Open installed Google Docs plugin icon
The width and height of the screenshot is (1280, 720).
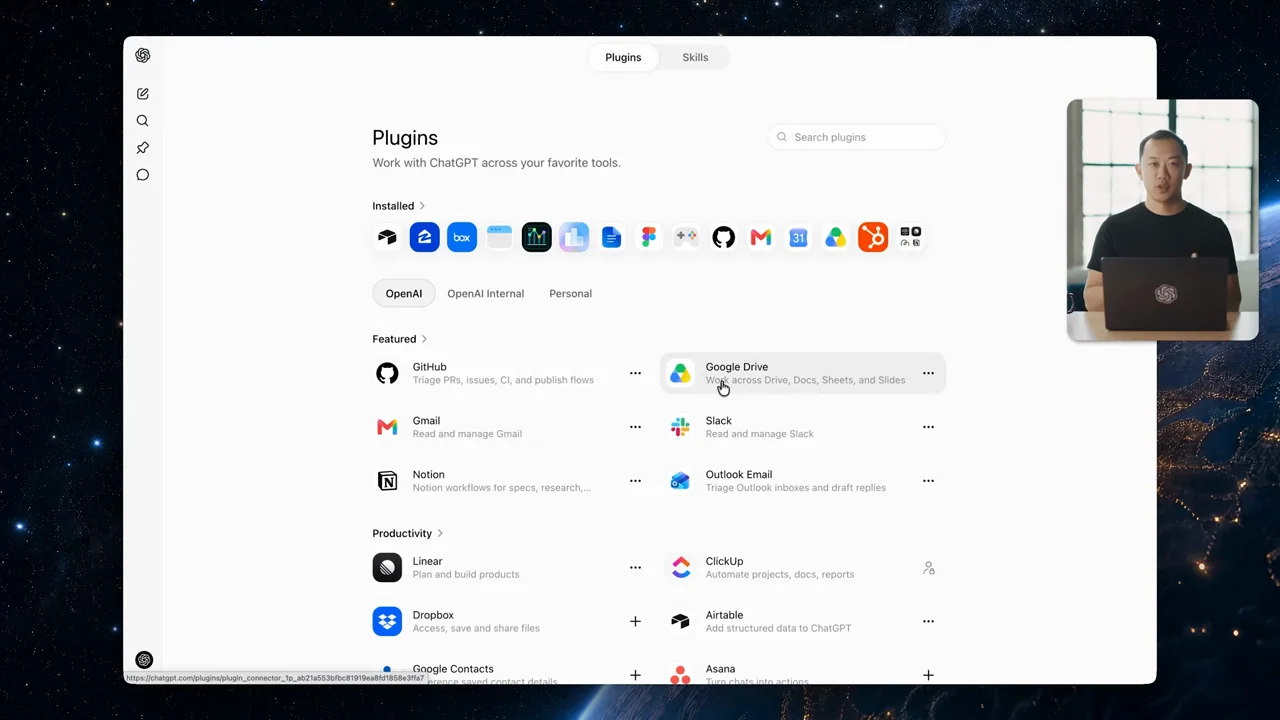tap(611, 237)
